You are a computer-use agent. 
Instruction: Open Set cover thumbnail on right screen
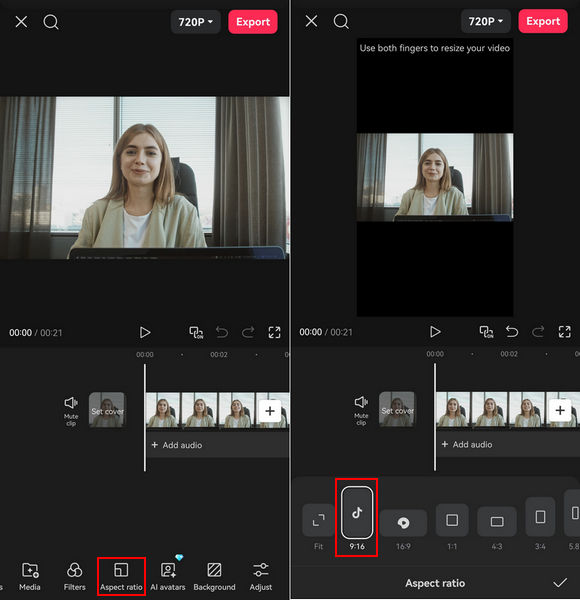click(397, 409)
